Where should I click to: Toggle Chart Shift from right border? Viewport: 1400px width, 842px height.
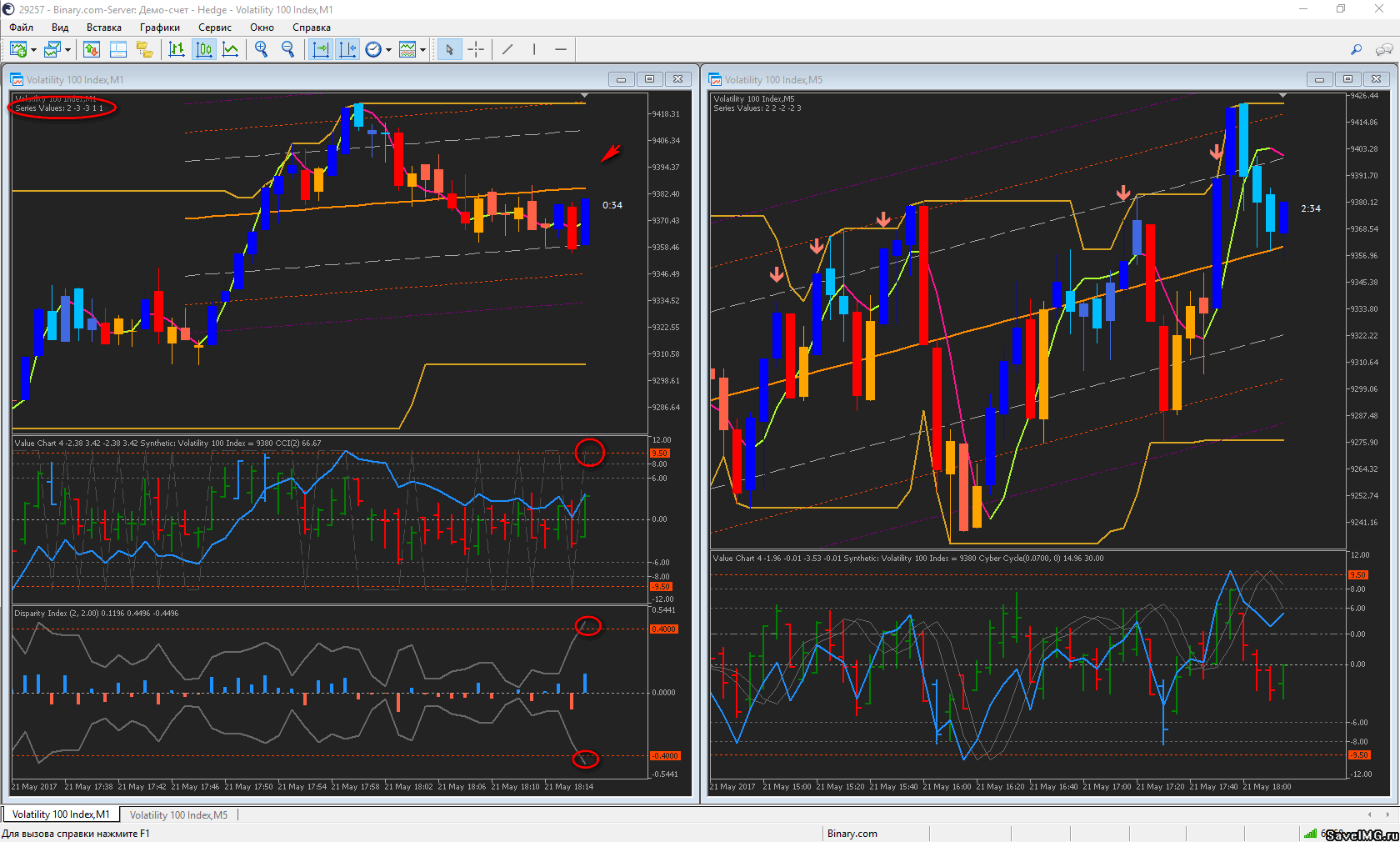pyautogui.click(x=347, y=50)
